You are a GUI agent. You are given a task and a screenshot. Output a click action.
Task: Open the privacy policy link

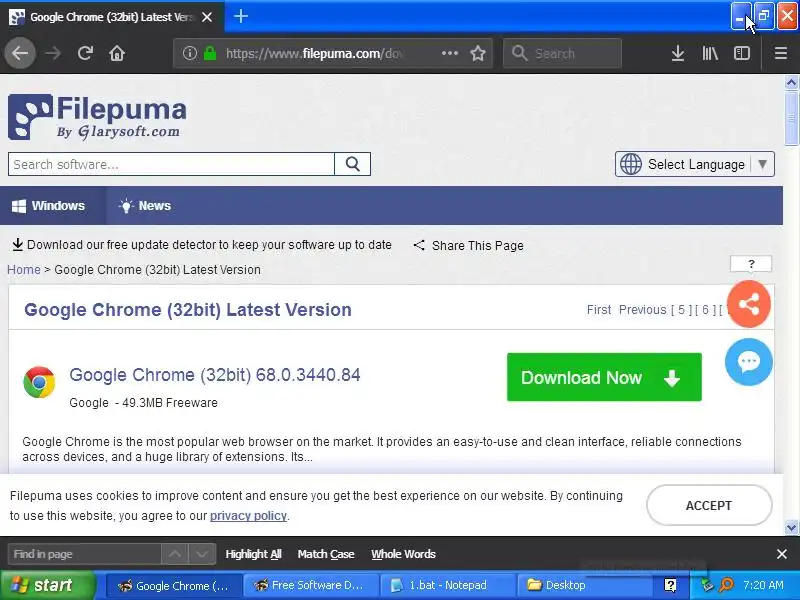(248, 515)
